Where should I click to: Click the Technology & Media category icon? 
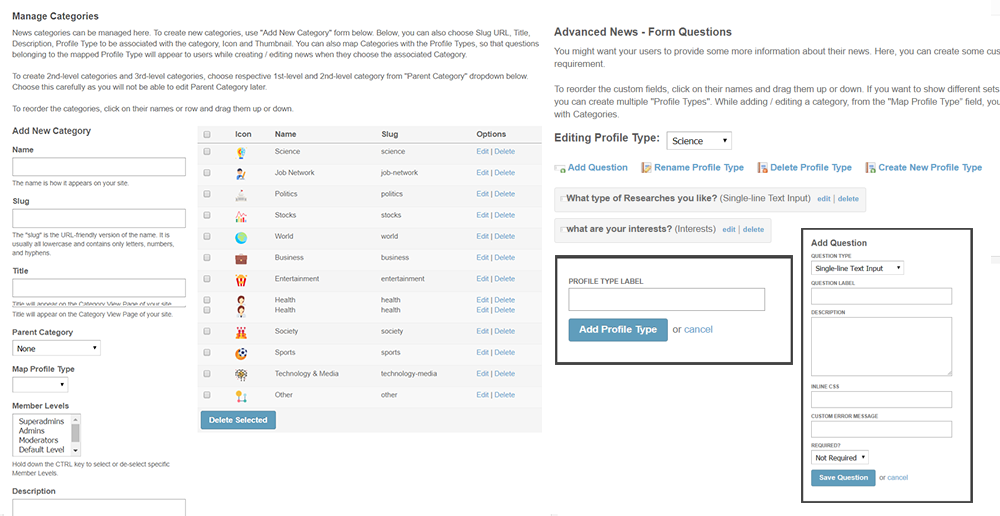pos(241,374)
